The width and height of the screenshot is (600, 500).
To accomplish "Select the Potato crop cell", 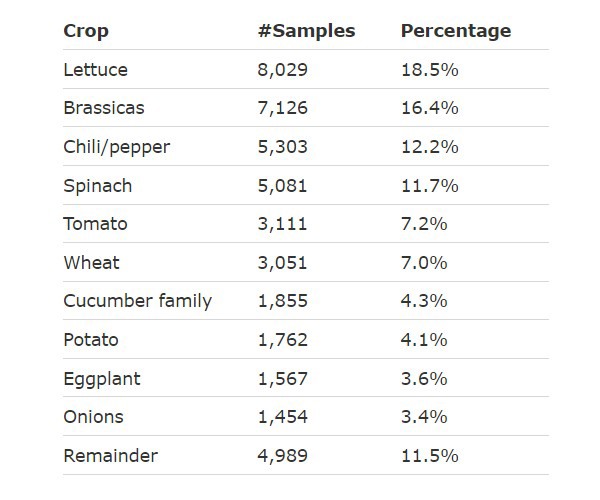I will point(90,340).
